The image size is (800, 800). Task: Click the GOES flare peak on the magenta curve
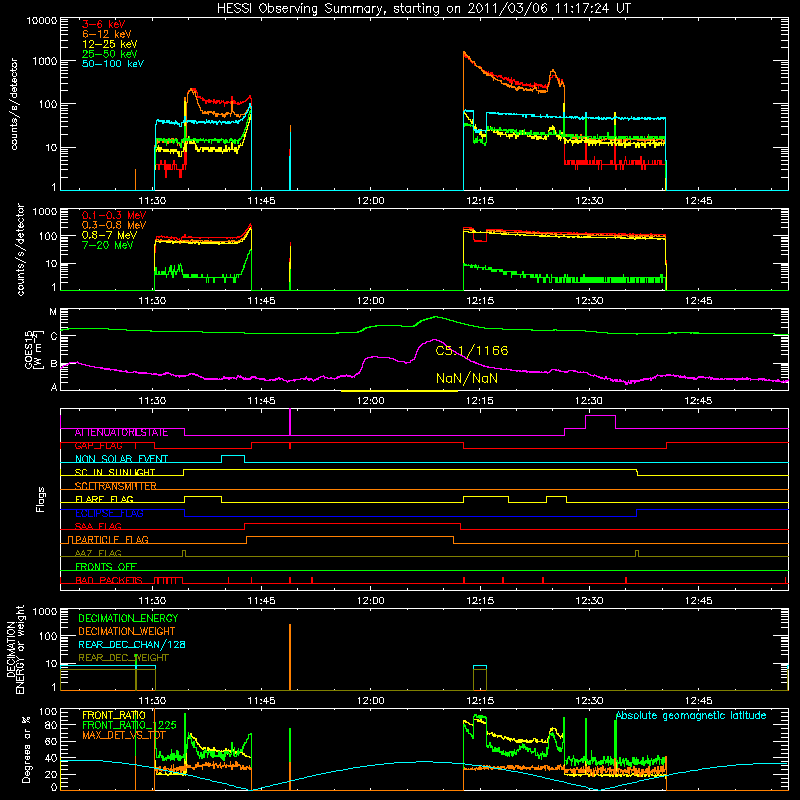[x=434, y=340]
